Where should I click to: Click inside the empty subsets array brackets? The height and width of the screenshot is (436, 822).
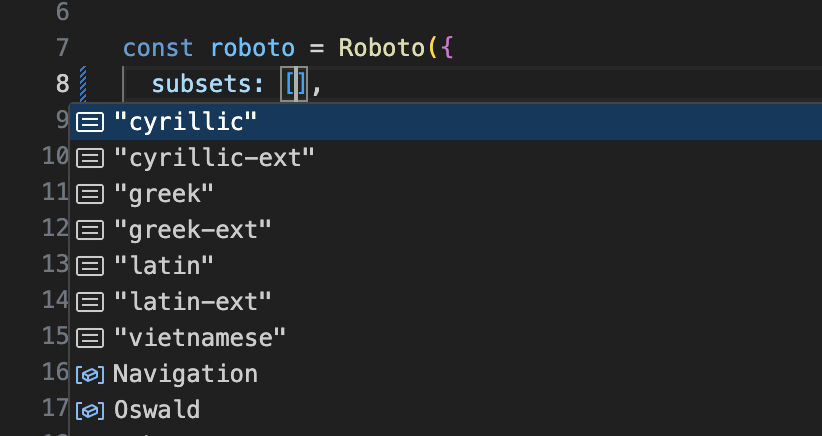coord(295,84)
